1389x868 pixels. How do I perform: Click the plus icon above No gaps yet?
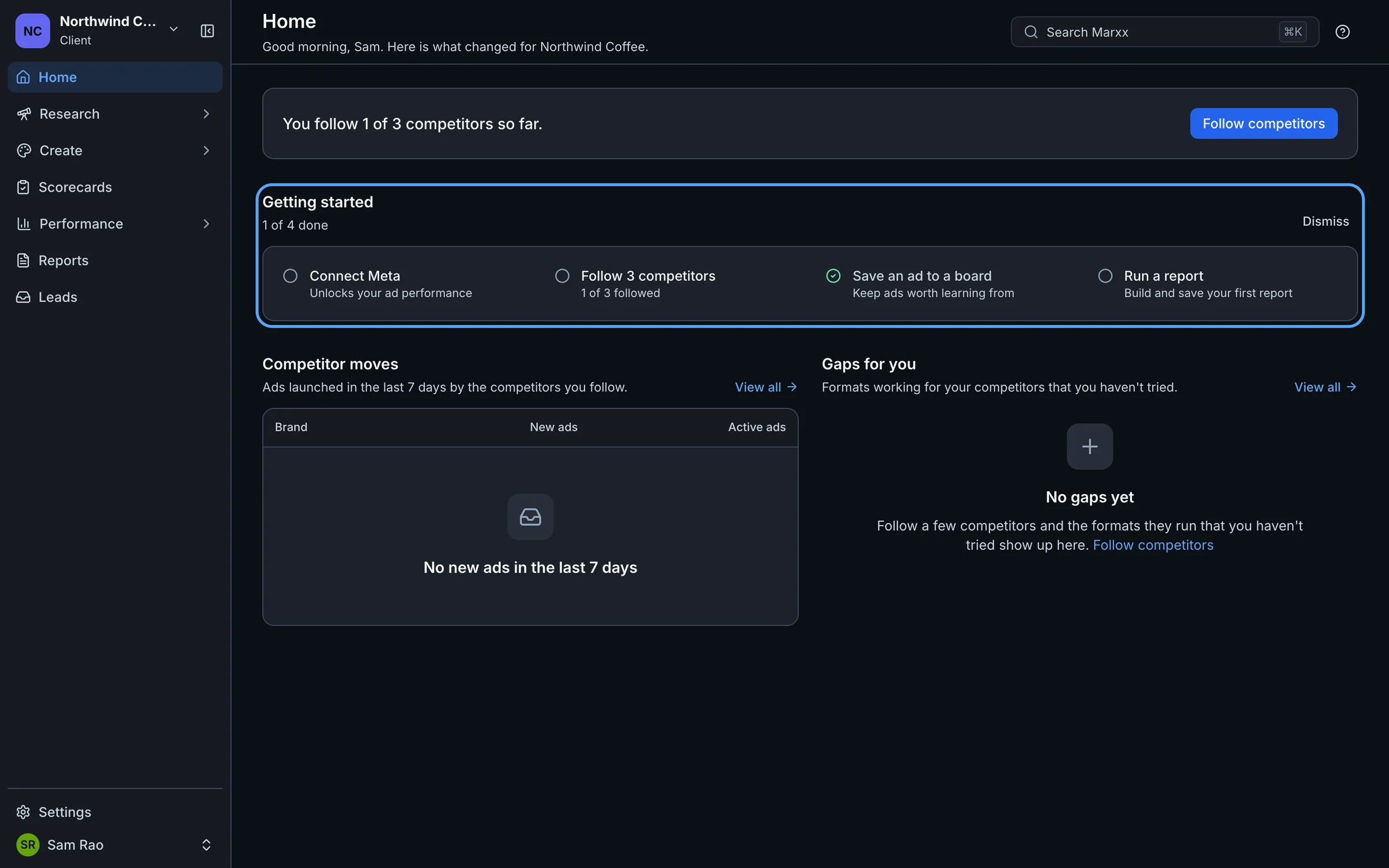[1090, 447]
